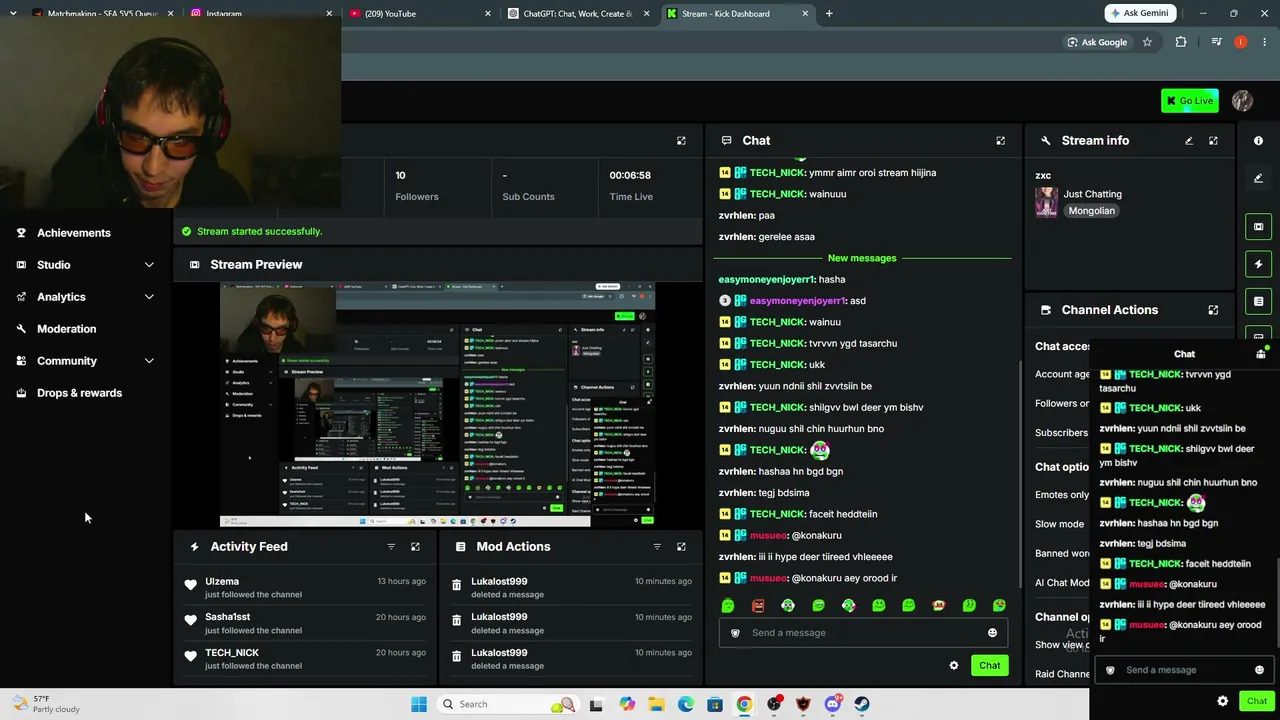Expand the session stats panel
Image resolution: width=1280 pixels, height=720 pixels.
coord(681,141)
